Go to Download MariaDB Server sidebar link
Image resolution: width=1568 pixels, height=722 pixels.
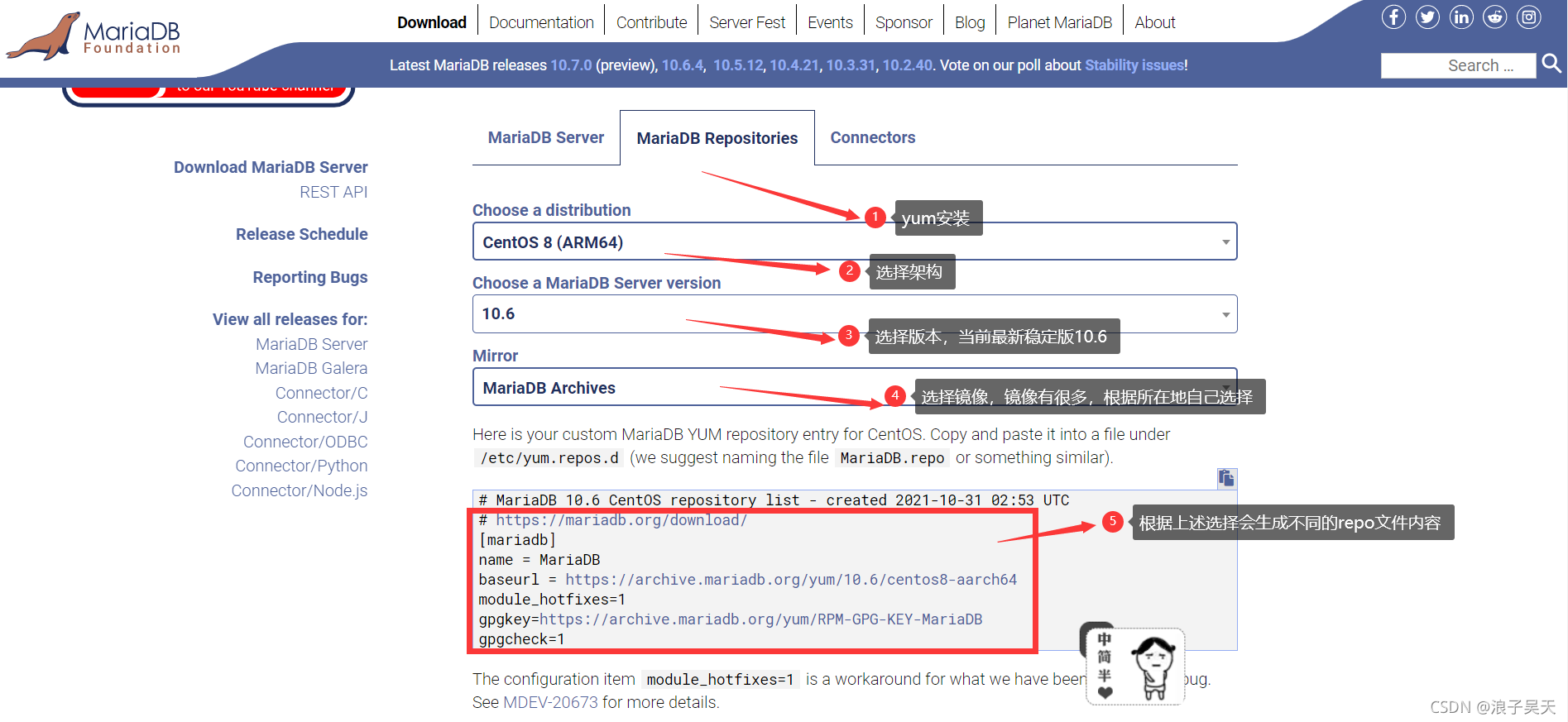click(271, 167)
